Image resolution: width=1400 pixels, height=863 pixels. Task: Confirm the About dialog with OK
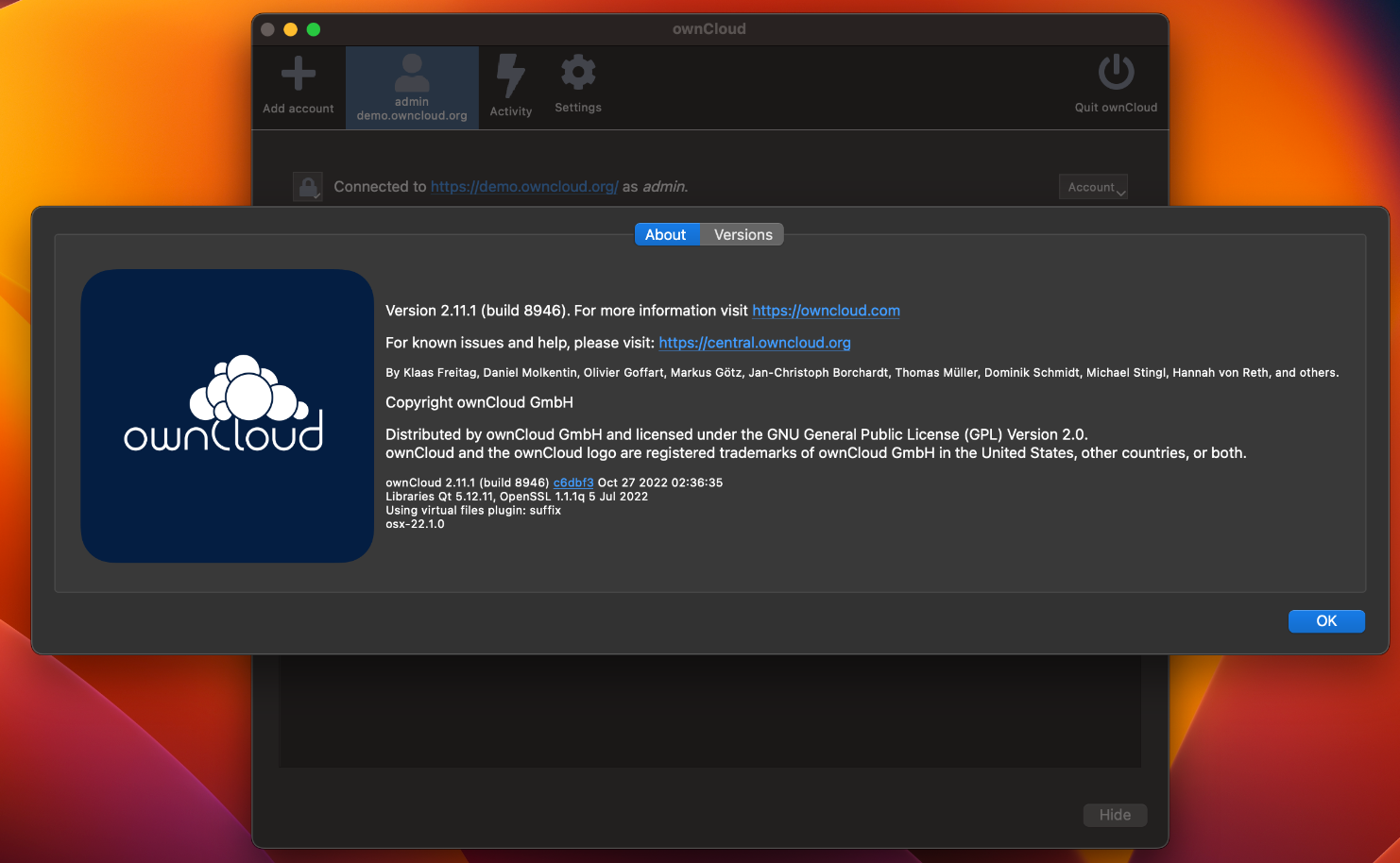[1326, 621]
